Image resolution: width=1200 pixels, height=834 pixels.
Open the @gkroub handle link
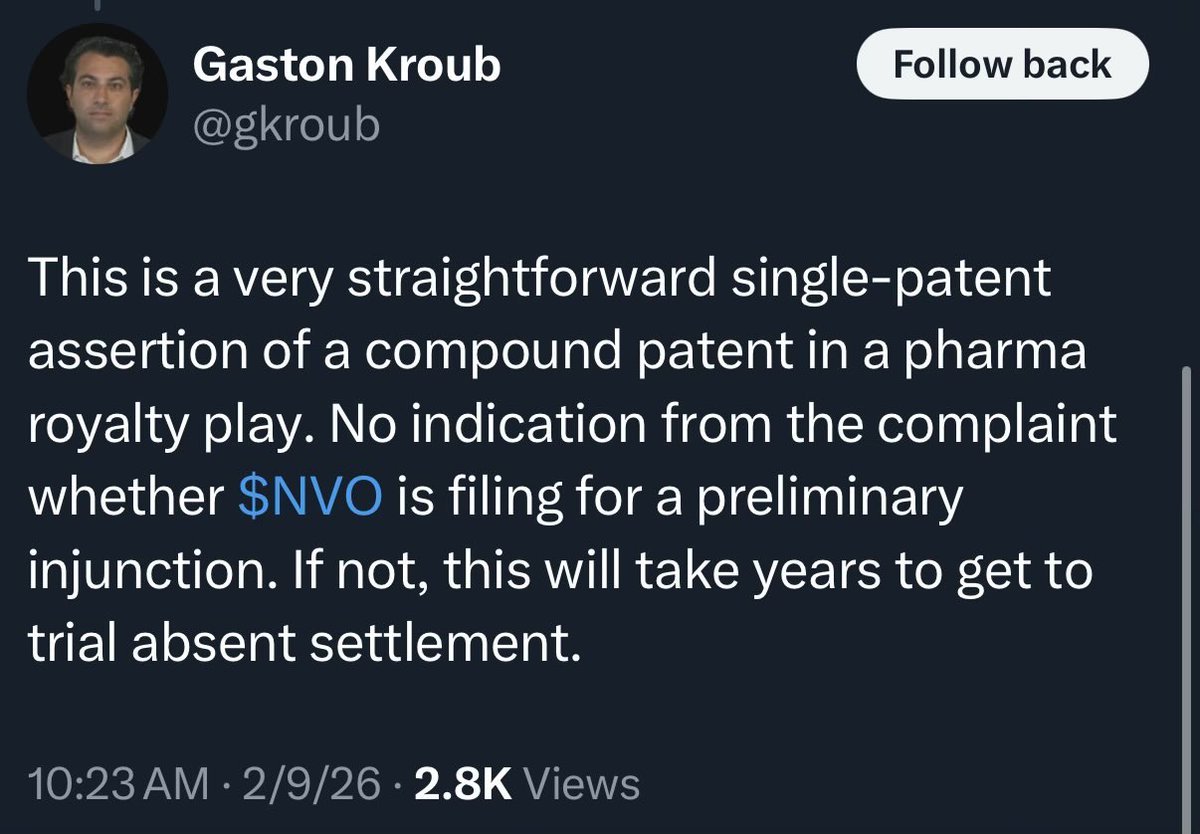[286, 126]
